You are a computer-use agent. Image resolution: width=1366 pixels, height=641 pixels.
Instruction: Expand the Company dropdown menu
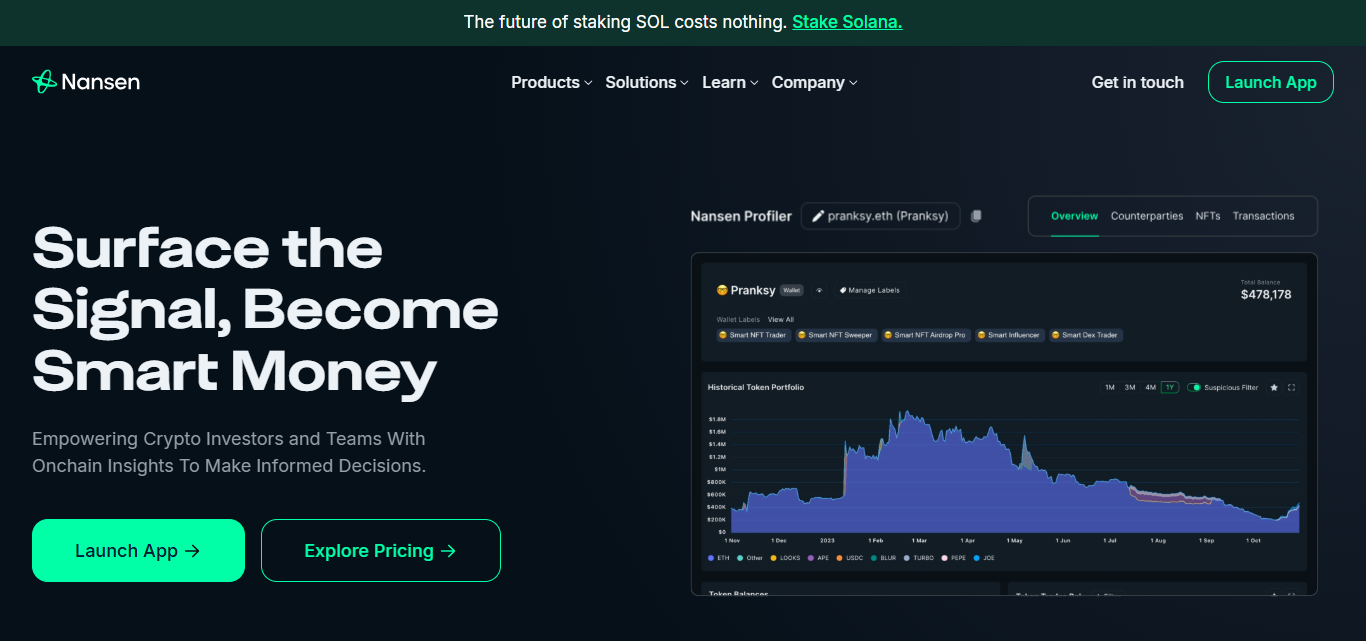click(814, 82)
